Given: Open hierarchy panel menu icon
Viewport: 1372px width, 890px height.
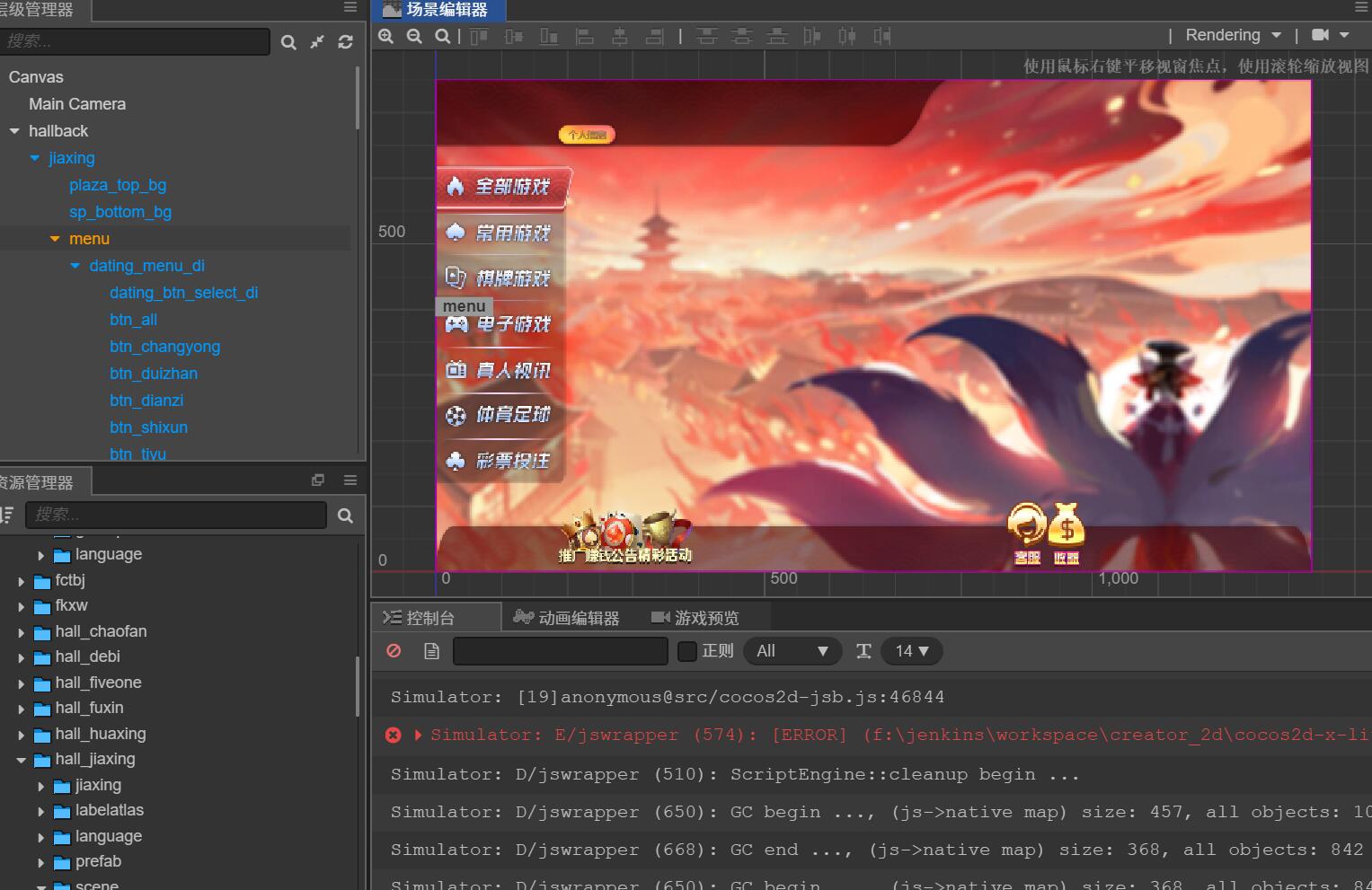Looking at the screenshot, I should point(350,7).
